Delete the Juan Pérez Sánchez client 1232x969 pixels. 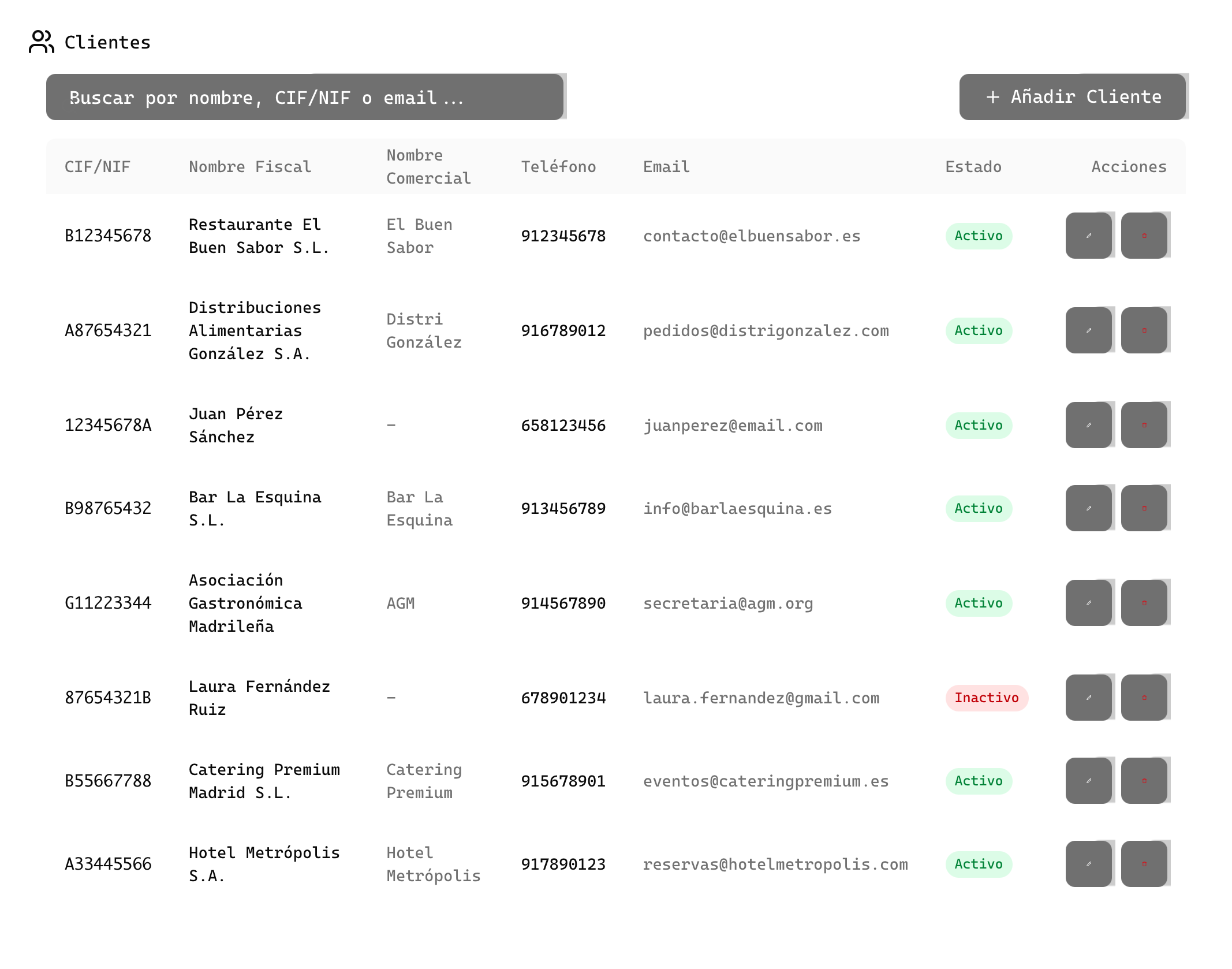pos(1144,425)
